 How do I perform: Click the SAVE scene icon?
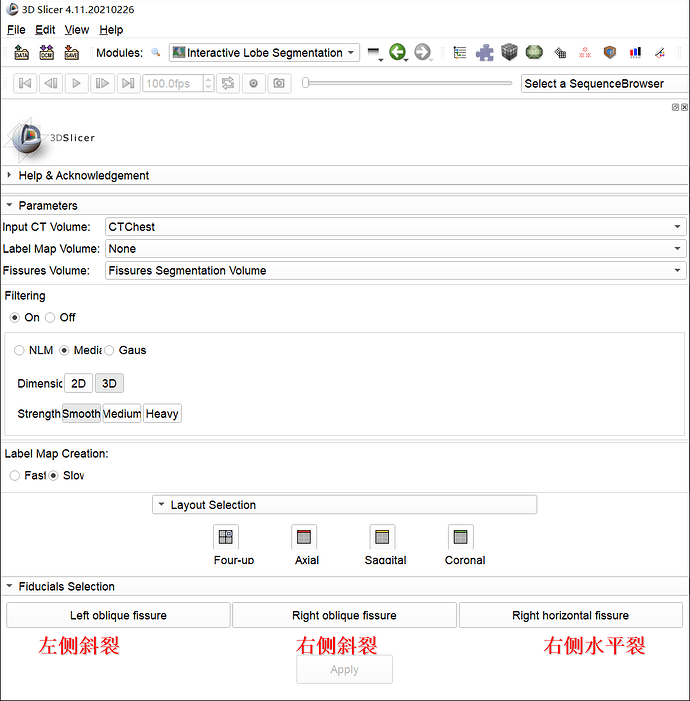pos(71,53)
